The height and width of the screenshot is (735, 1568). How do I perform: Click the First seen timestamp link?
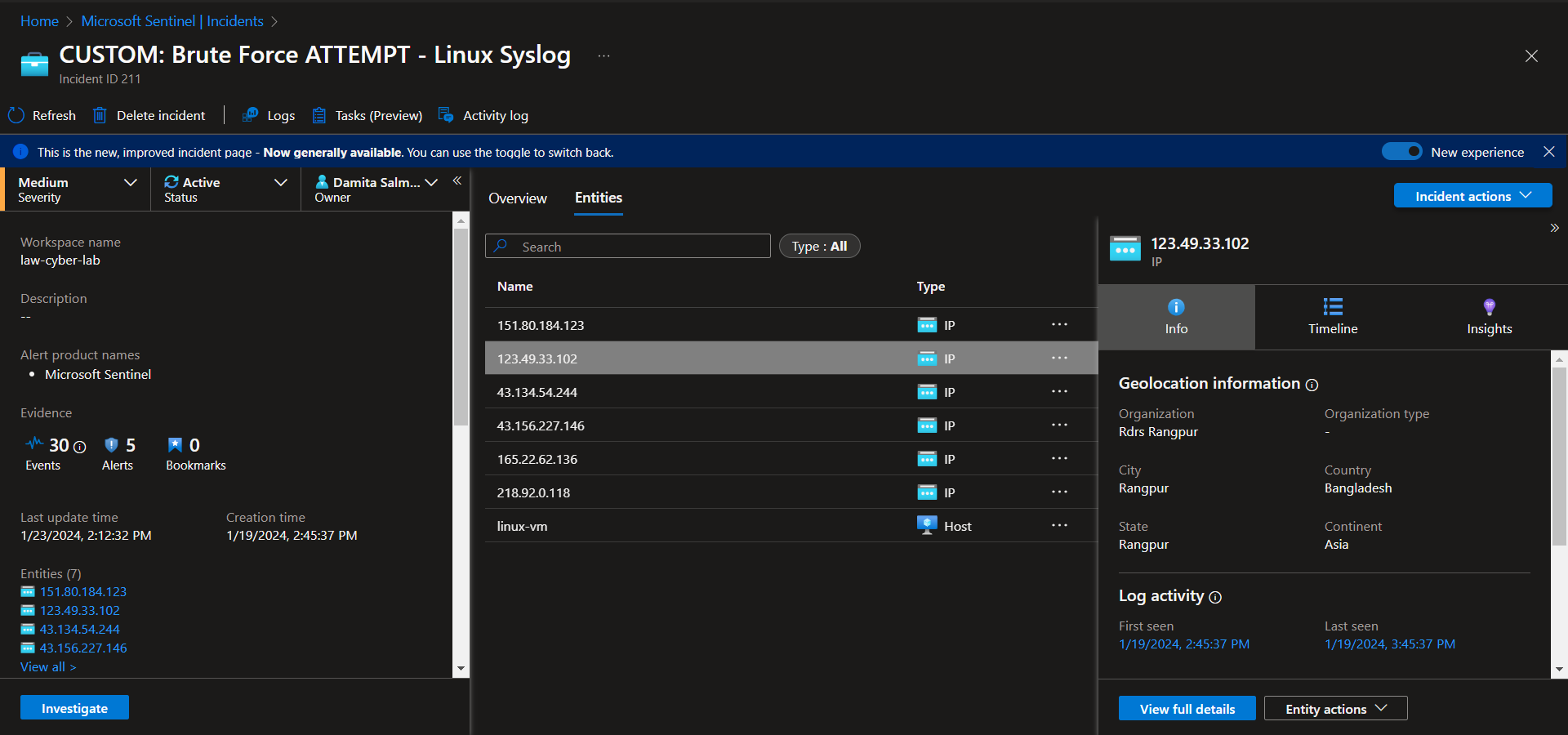click(x=1183, y=644)
